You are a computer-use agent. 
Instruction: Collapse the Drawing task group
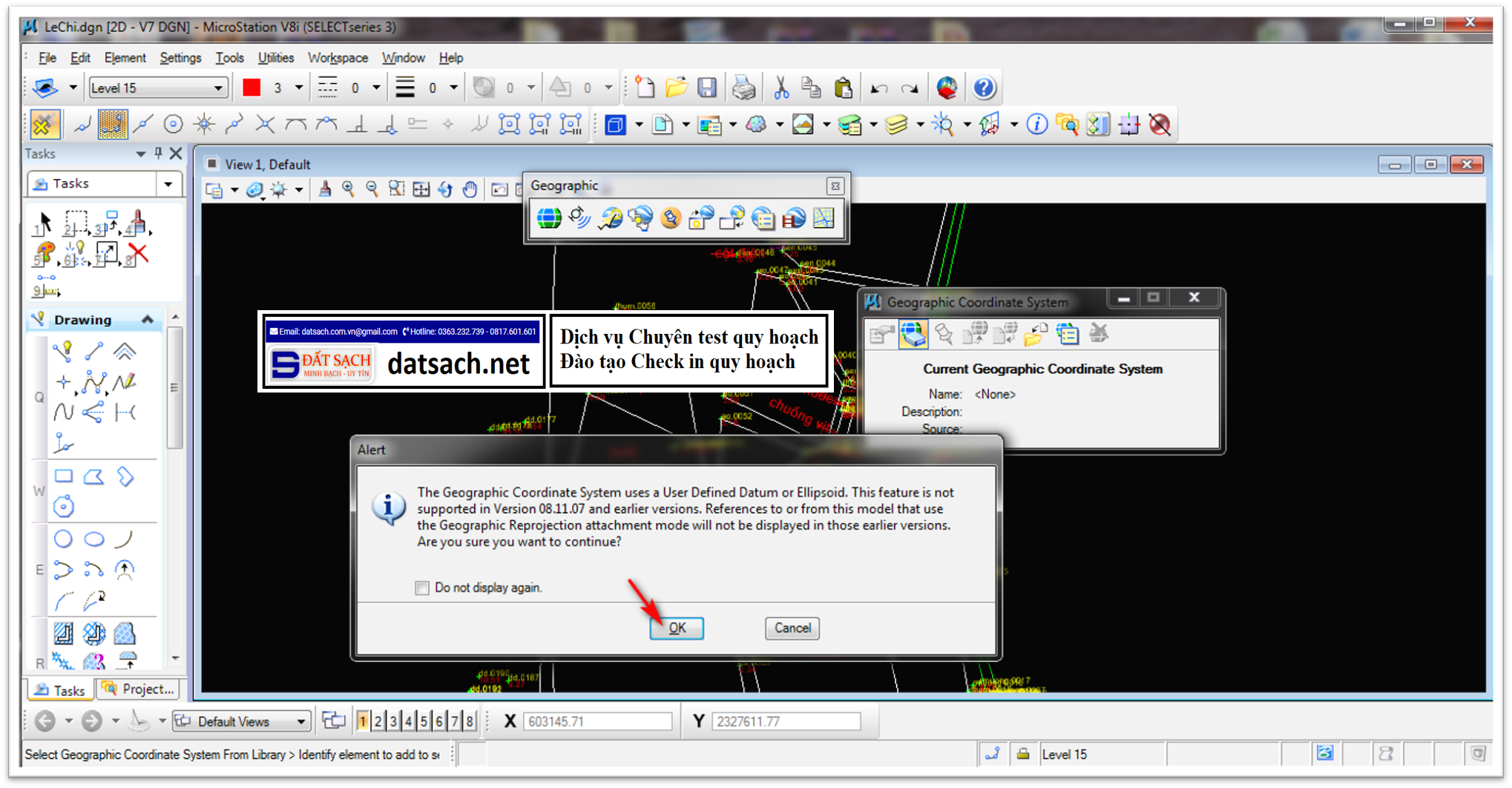[x=148, y=320]
